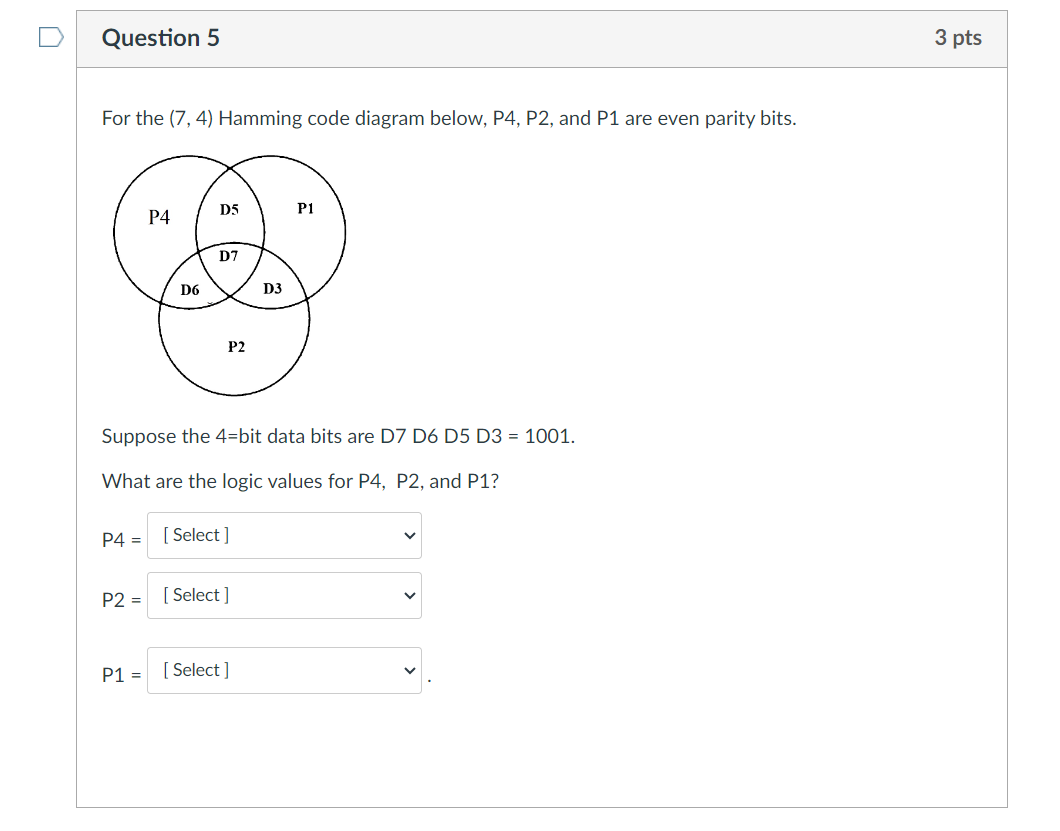Viewport: 1060px width, 831px height.
Task: Flag Question 5 with the bookmark icon
Action: [x=51, y=37]
